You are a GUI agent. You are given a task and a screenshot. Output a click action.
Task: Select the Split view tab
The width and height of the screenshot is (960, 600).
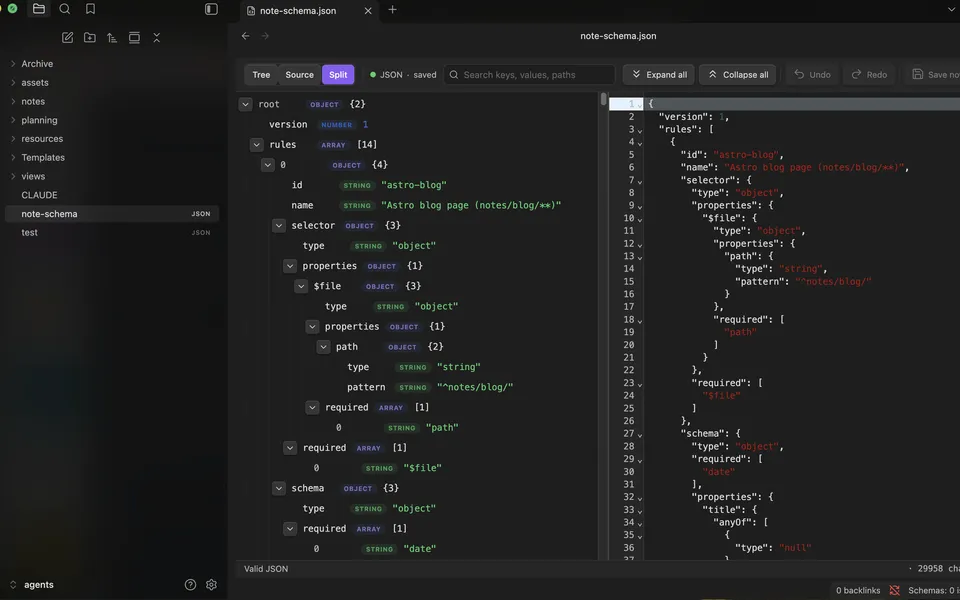point(338,75)
